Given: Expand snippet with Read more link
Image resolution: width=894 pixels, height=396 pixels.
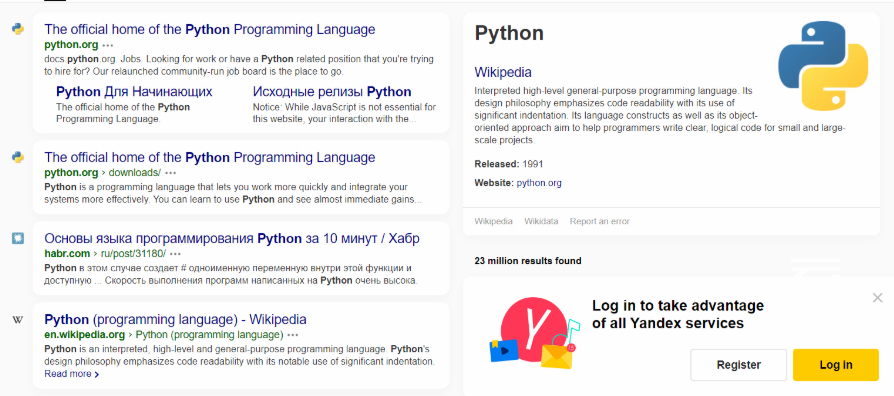Looking at the screenshot, I should 72,374.
